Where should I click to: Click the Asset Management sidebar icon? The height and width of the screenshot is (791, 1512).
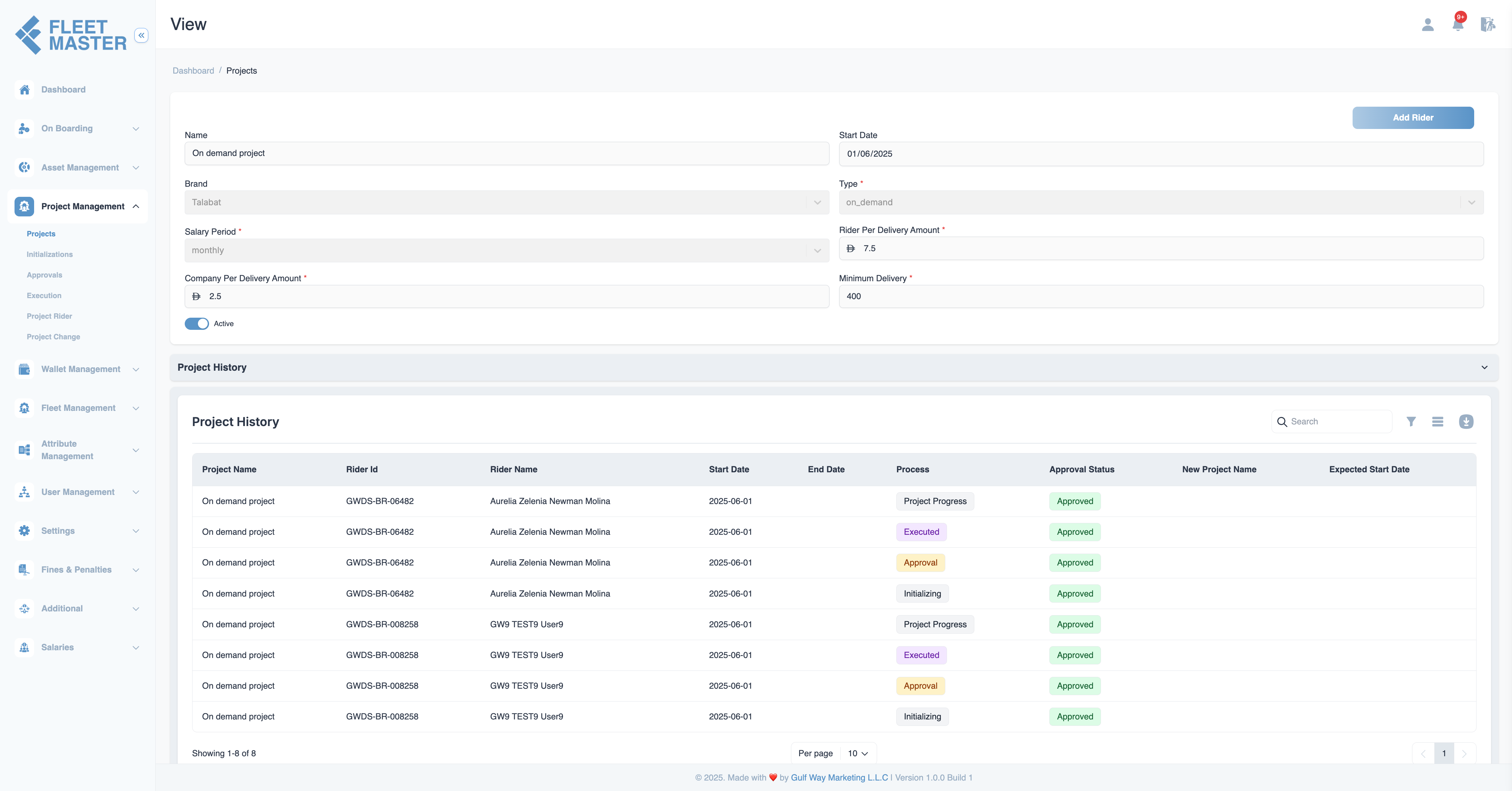24,167
